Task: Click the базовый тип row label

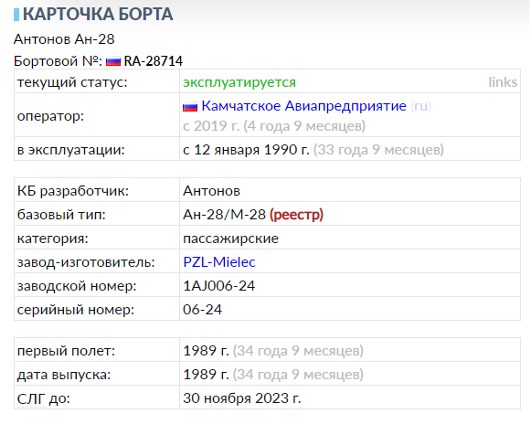Action: 61,215
